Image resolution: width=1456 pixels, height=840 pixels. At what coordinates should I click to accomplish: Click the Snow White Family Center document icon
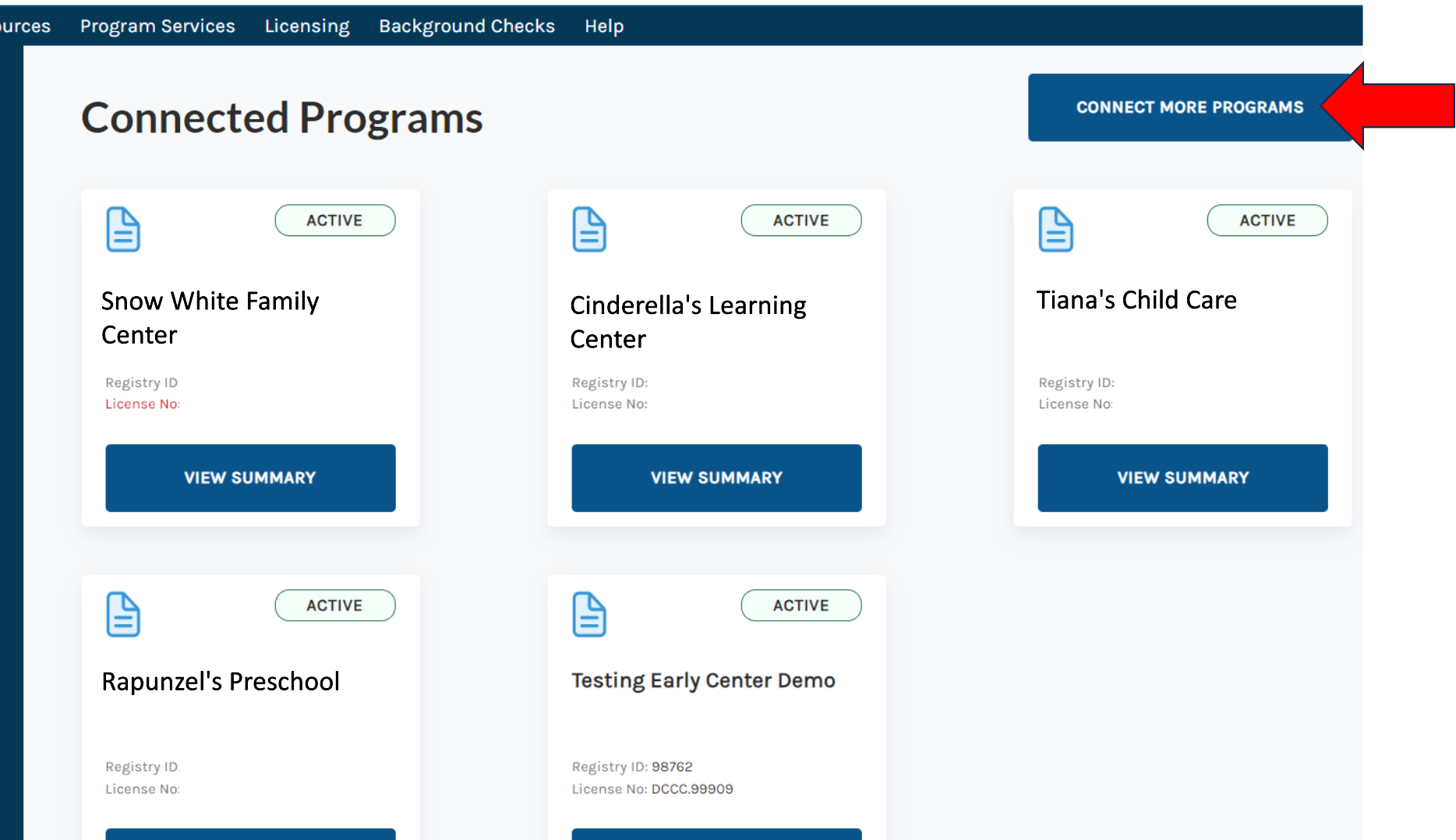tap(123, 229)
